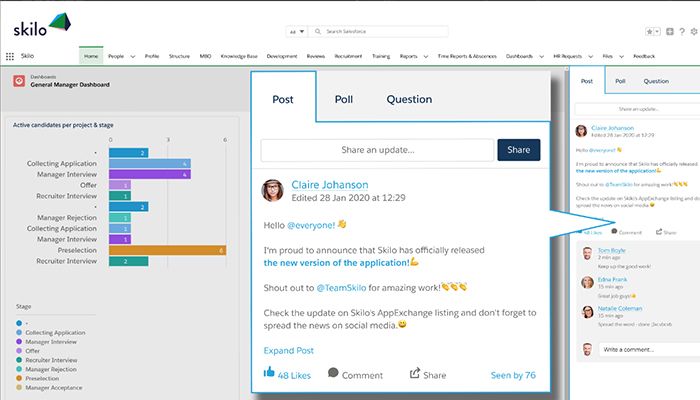Viewport: 700px width, 400px height.
Task: Click the search magnifier icon
Action: coord(318,31)
